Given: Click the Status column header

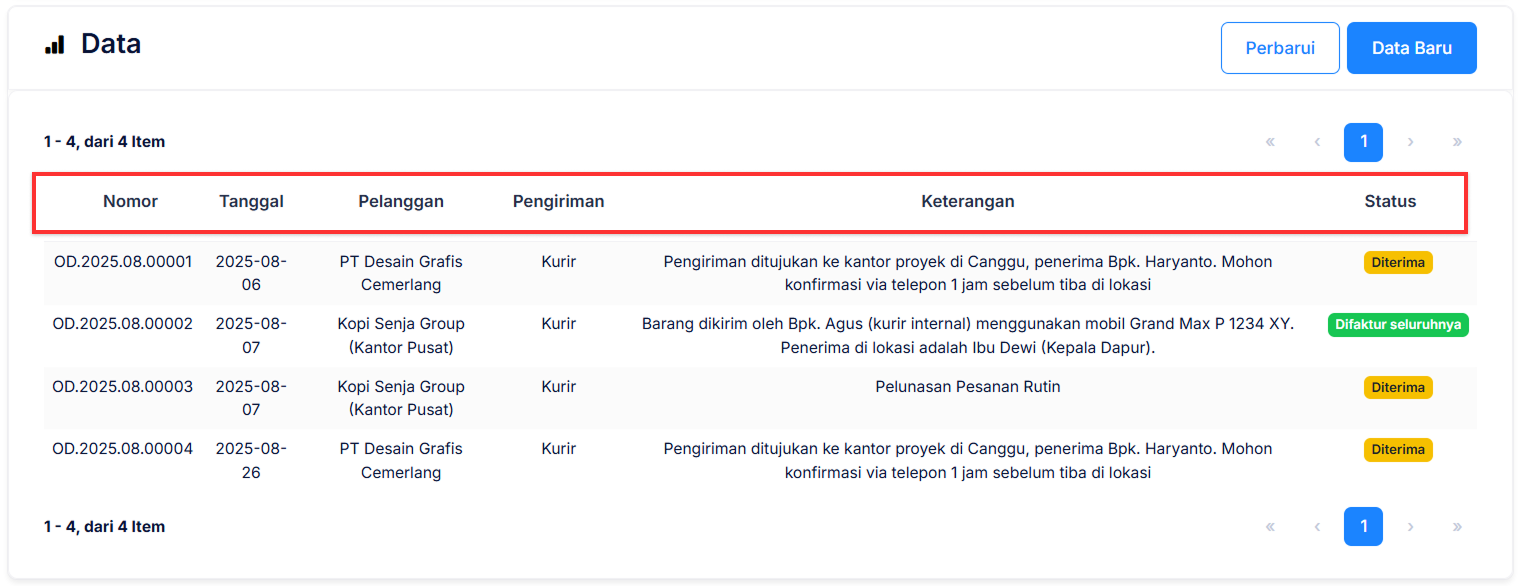Looking at the screenshot, I should click(x=1390, y=201).
